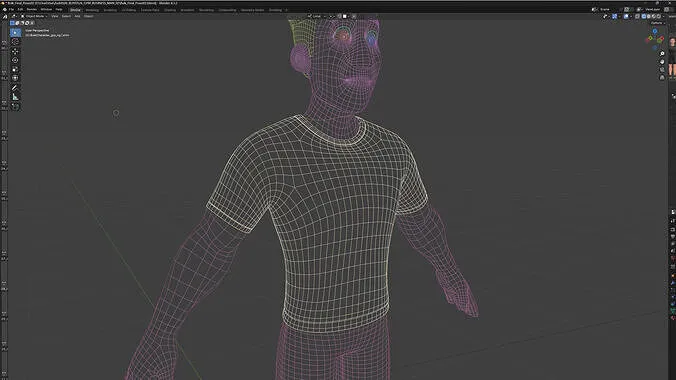Open the File menu
Screen dimensions: 676x380
[11, 9]
